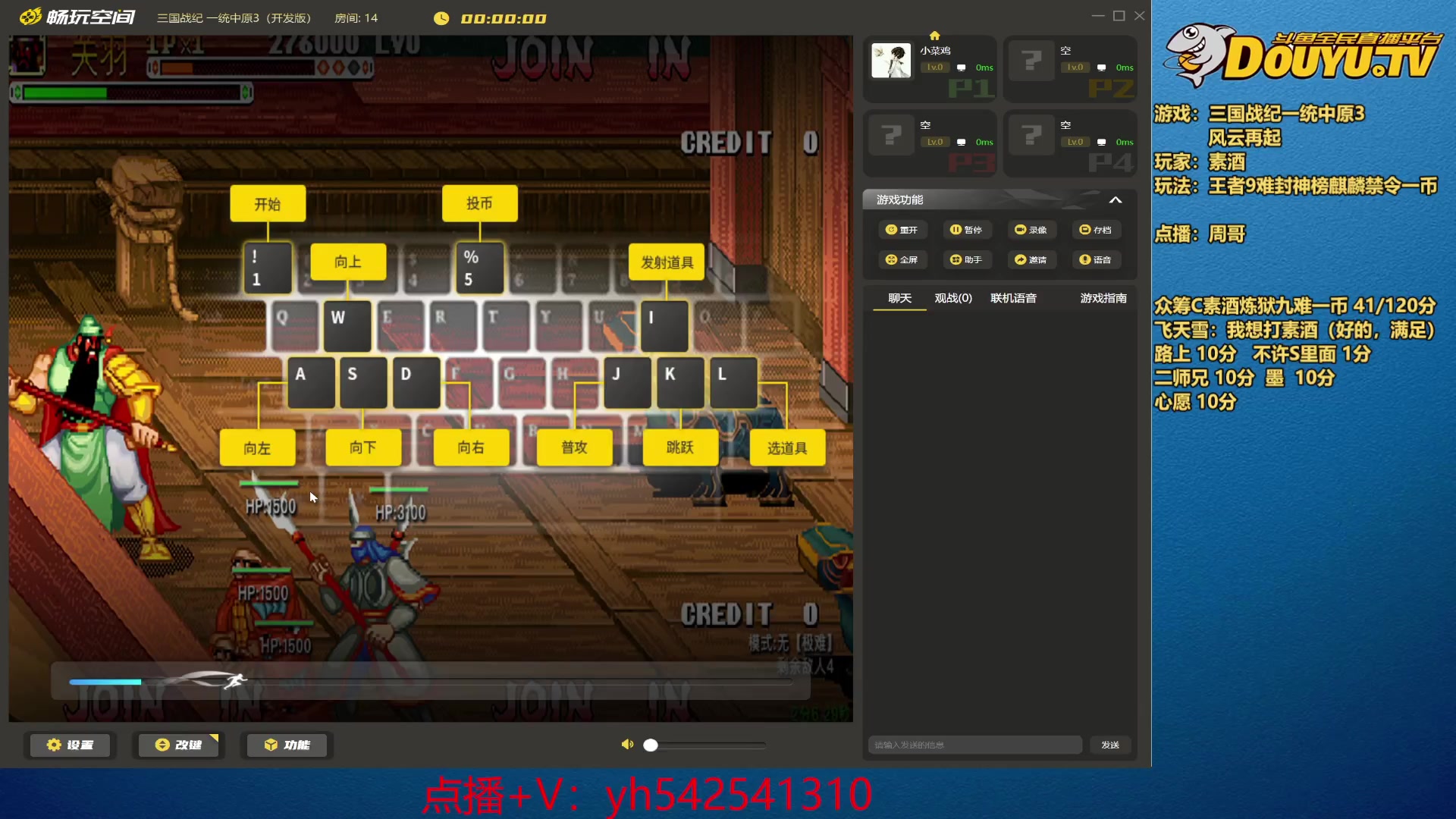Click the loading progress bar
The image size is (1456, 819).
pyautogui.click(x=431, y=681)
